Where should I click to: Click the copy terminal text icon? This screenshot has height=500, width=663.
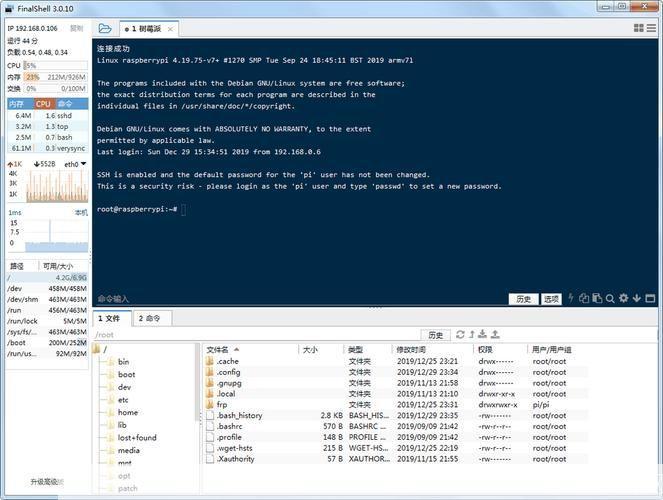click(584, 298)
